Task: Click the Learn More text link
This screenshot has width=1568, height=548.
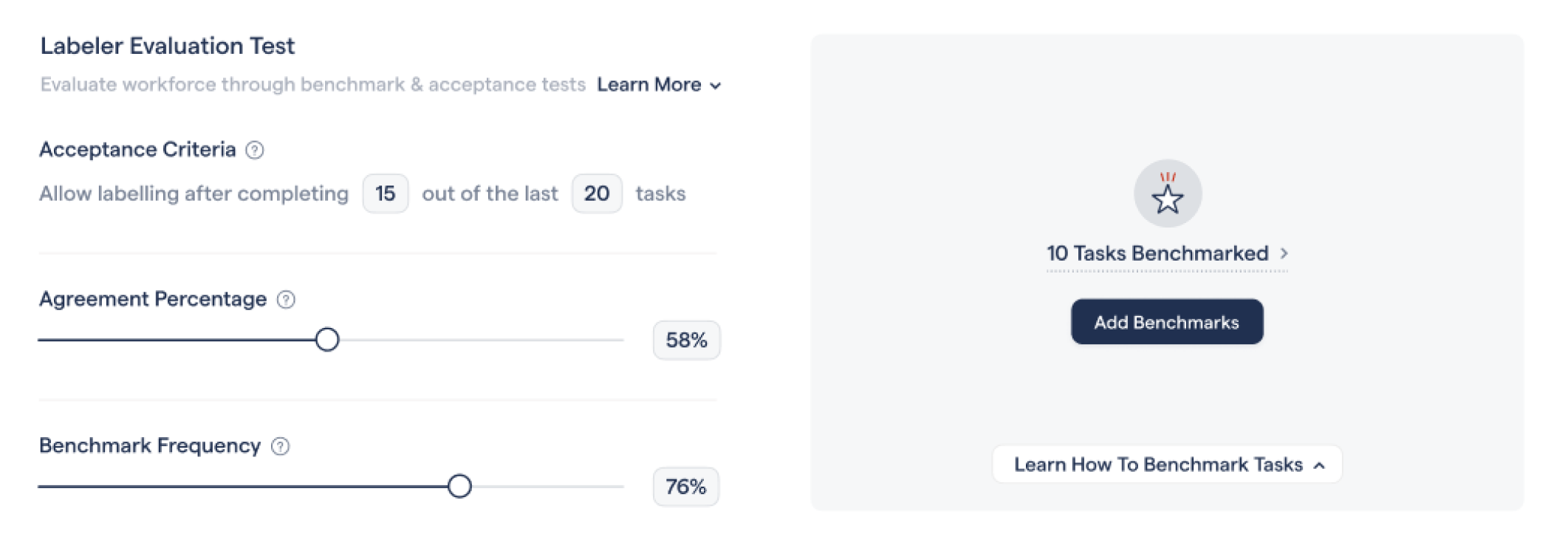Action: (x=648, y=85)
